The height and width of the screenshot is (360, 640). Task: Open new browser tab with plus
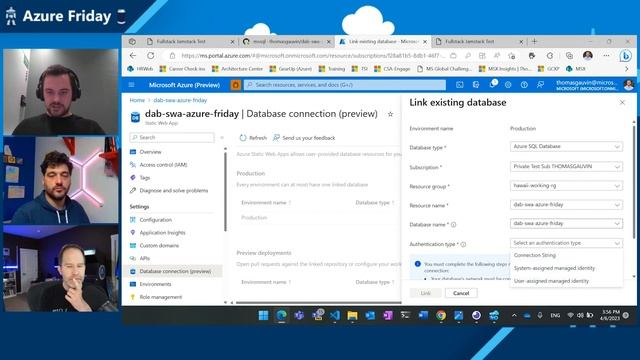coord(534,41)
